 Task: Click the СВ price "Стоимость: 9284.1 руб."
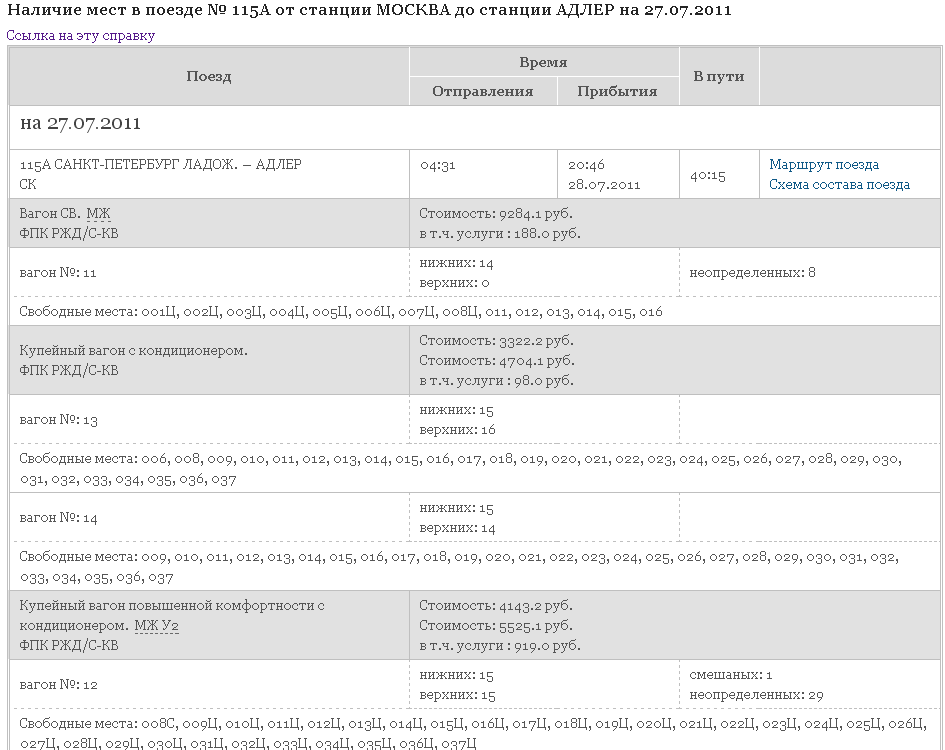click(496, 214)
